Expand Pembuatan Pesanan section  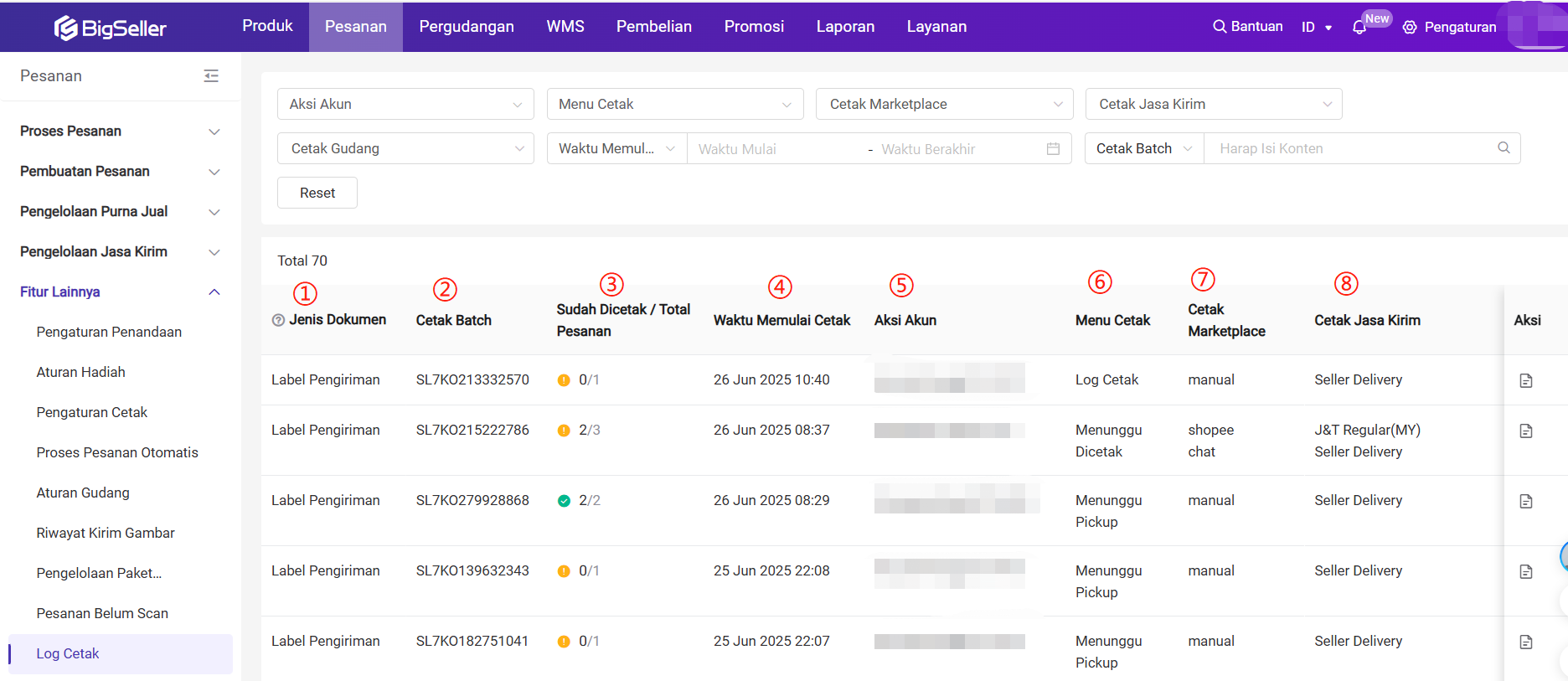pos(120,172)
